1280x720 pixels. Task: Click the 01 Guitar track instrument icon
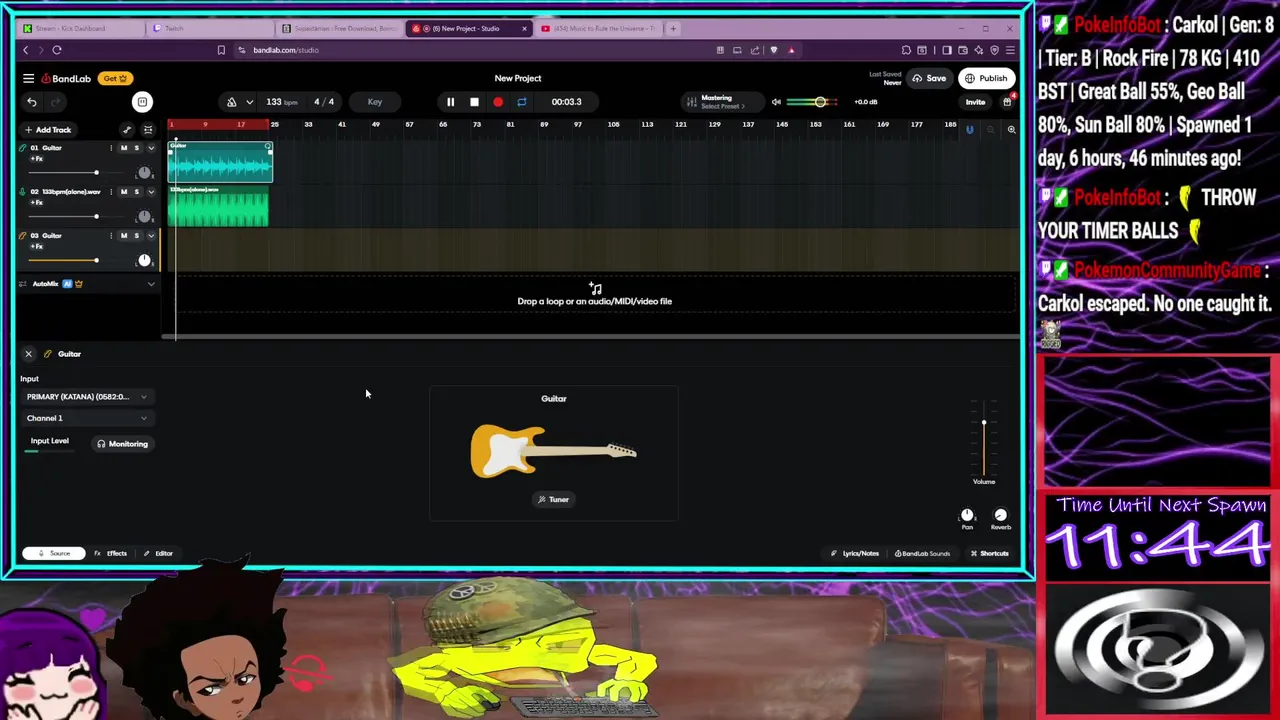coord(22,148)
